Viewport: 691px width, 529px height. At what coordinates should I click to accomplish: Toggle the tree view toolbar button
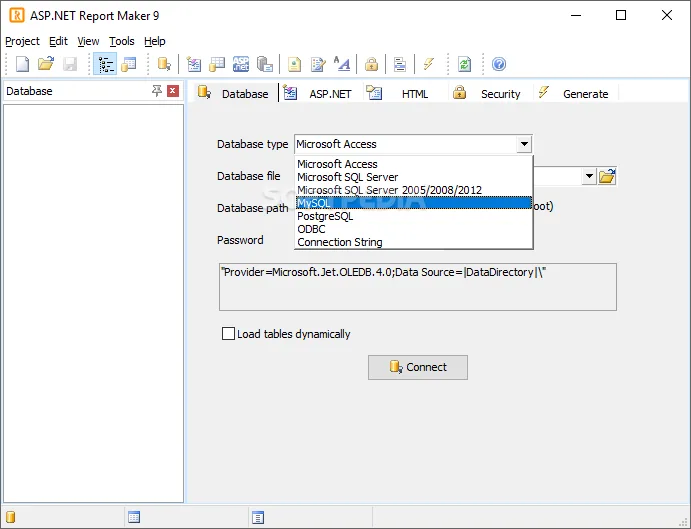[105, 64]
